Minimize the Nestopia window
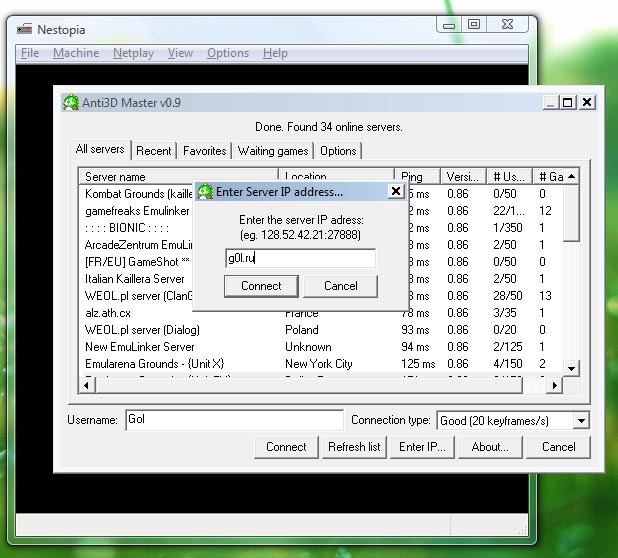The height and width of the screenshot is (558, 618). click(x=449, y=25)
